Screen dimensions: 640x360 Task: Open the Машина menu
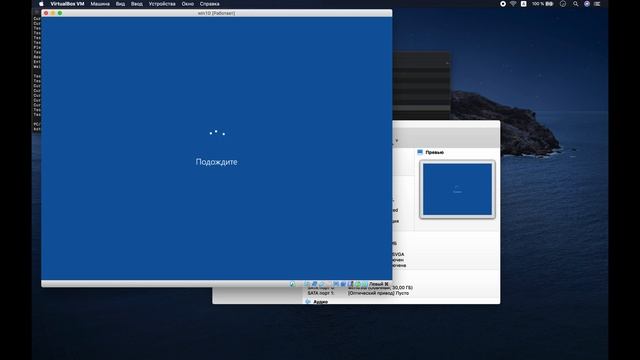100,4
